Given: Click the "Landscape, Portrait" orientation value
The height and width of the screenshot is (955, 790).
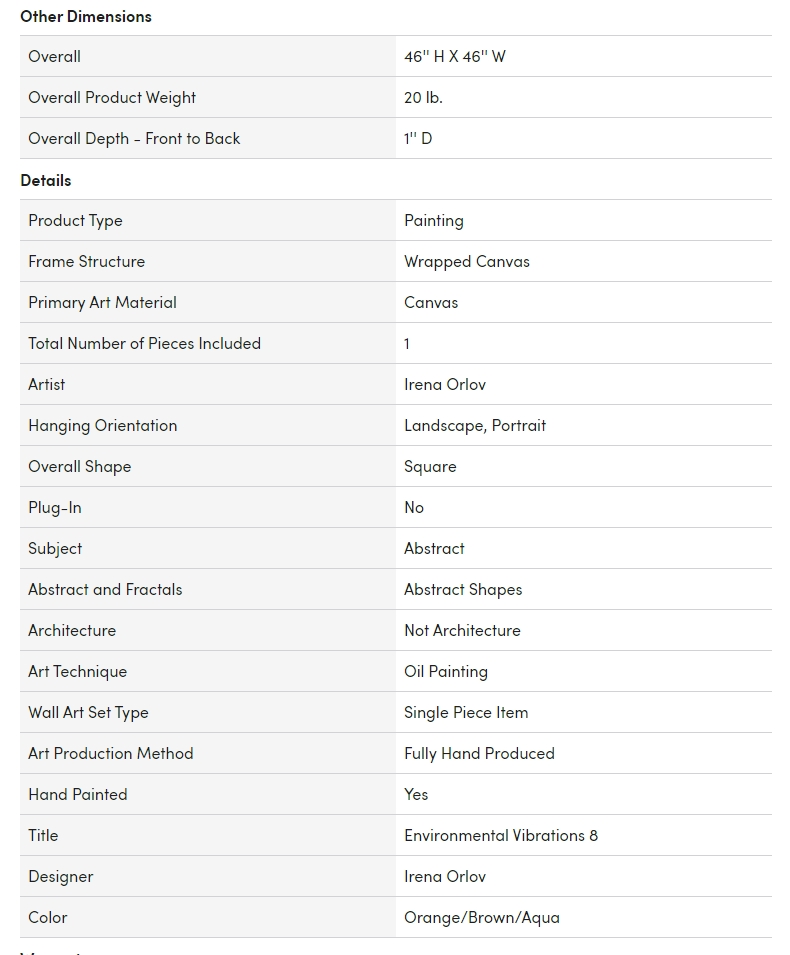Looking at the screenshot, I should point(475,425).
